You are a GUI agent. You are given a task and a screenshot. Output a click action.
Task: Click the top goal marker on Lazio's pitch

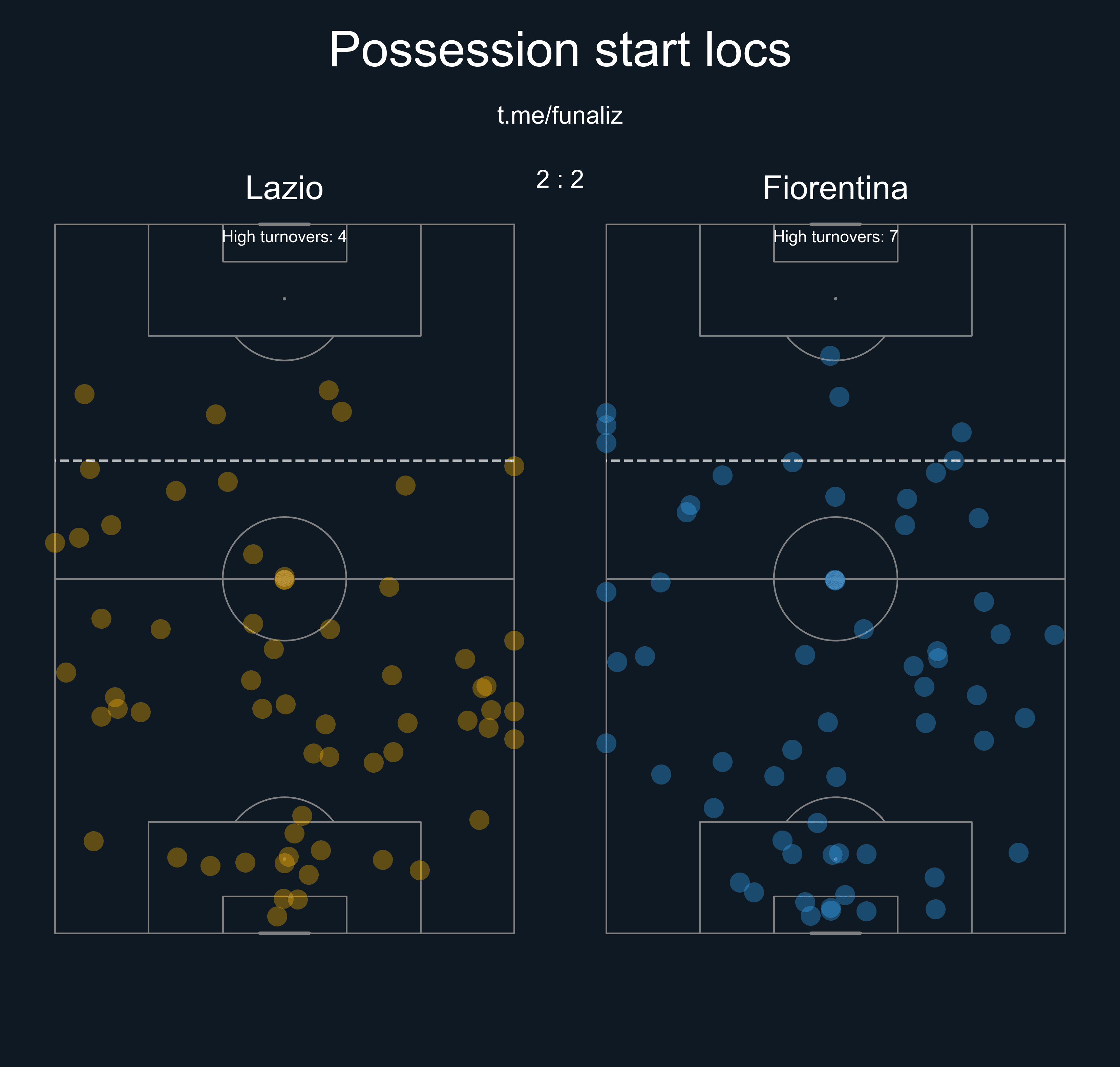coord(284,224)
